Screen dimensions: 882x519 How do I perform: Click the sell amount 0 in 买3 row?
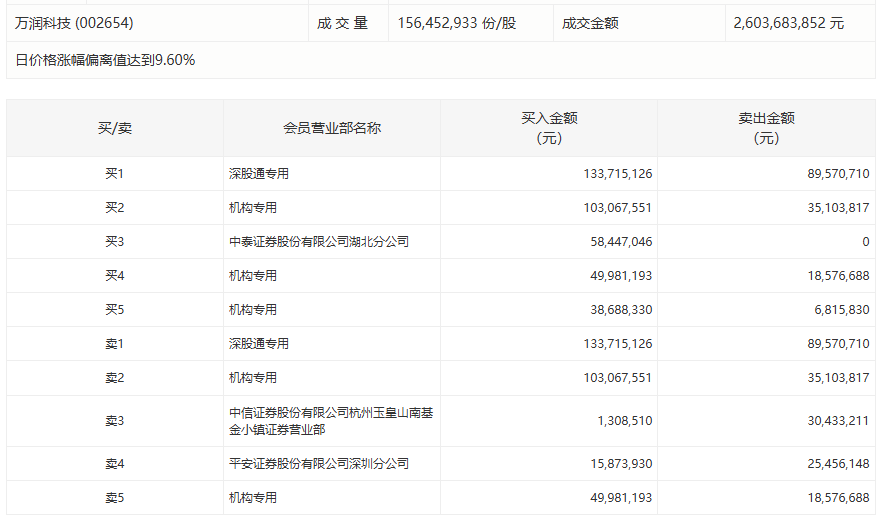[865, 242]
